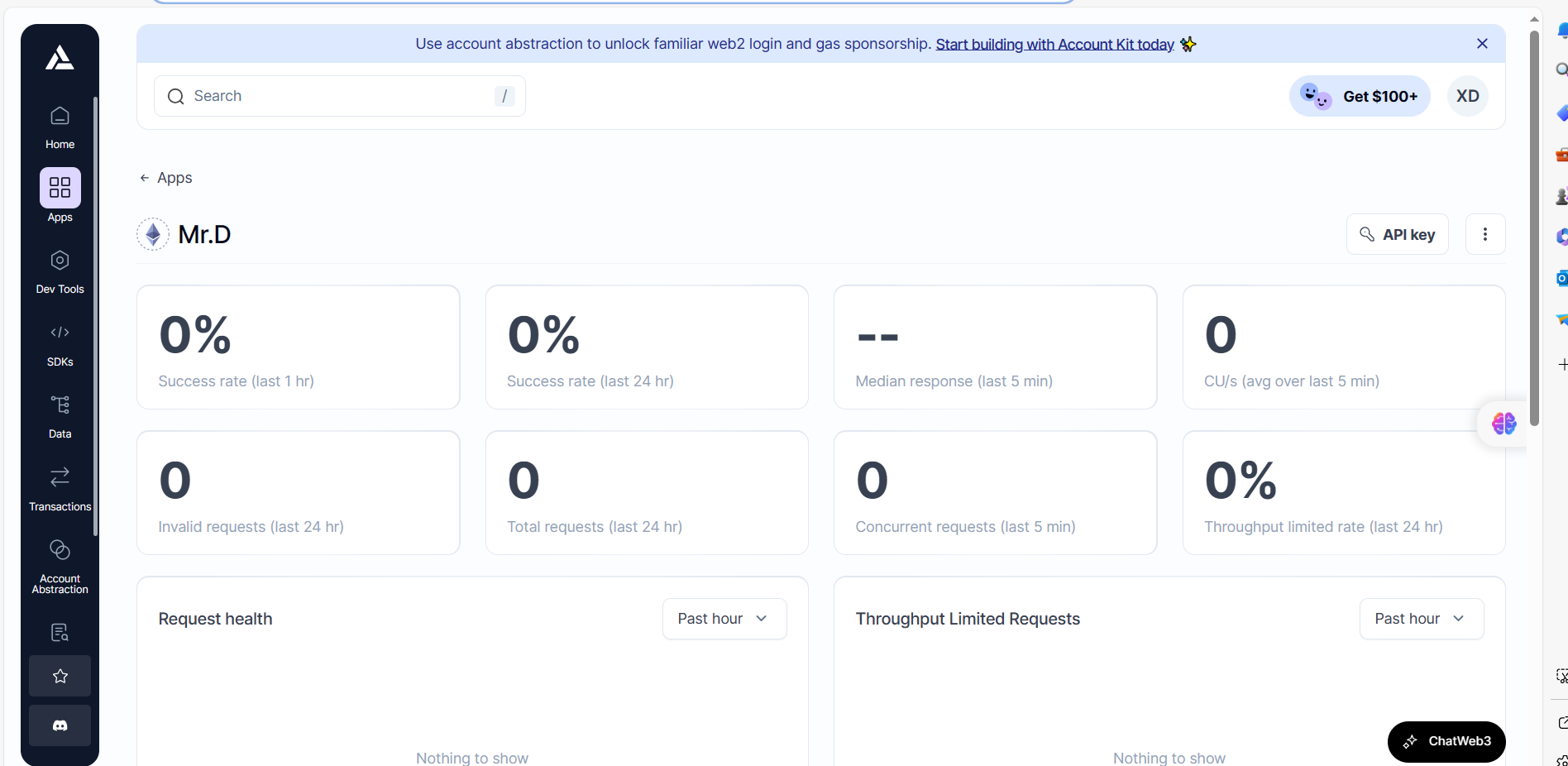Follow the Start building with Account Kit link
This screenshot has width=1568, height=766.
1054,45
